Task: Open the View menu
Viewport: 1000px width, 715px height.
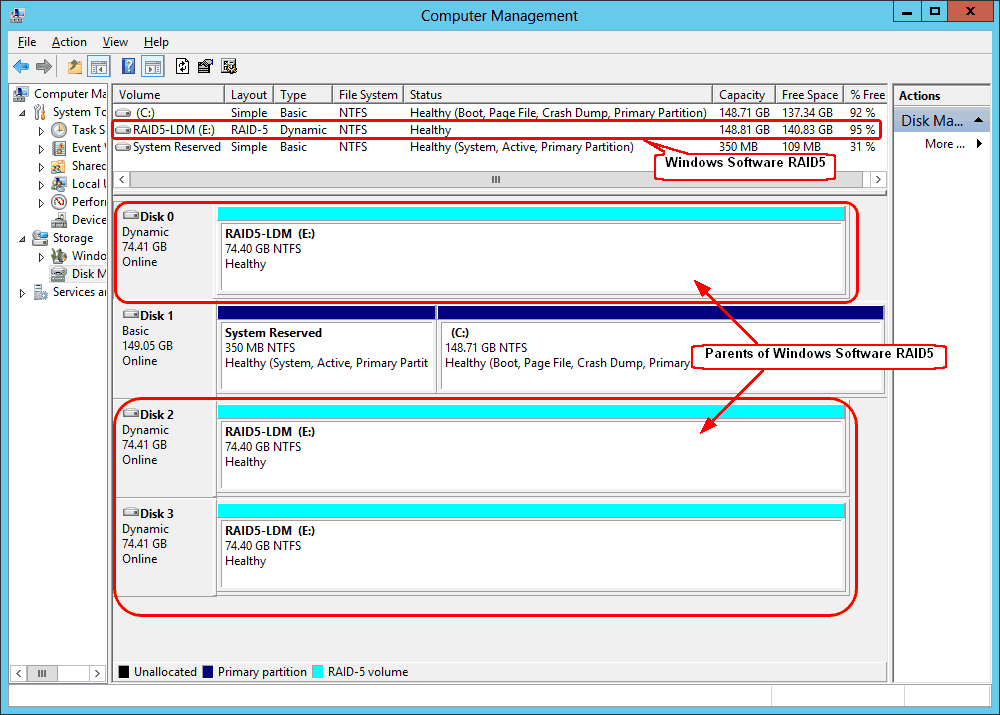Action: tap(115, 41)
